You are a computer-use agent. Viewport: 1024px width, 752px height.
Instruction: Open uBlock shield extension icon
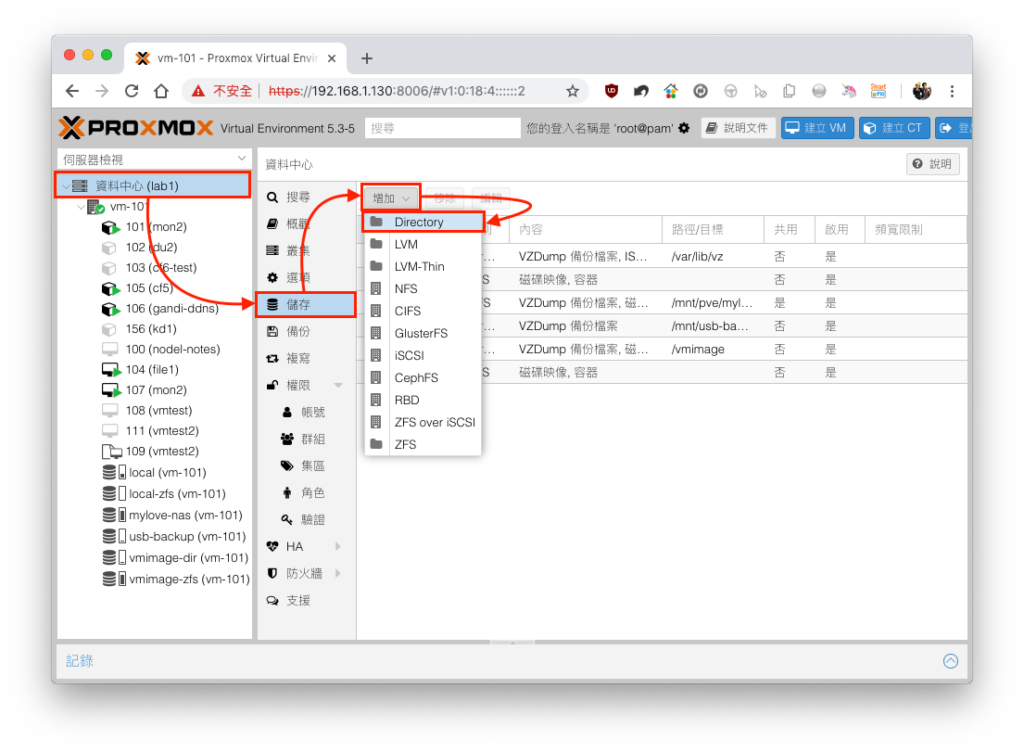click(x=611, y=91)
